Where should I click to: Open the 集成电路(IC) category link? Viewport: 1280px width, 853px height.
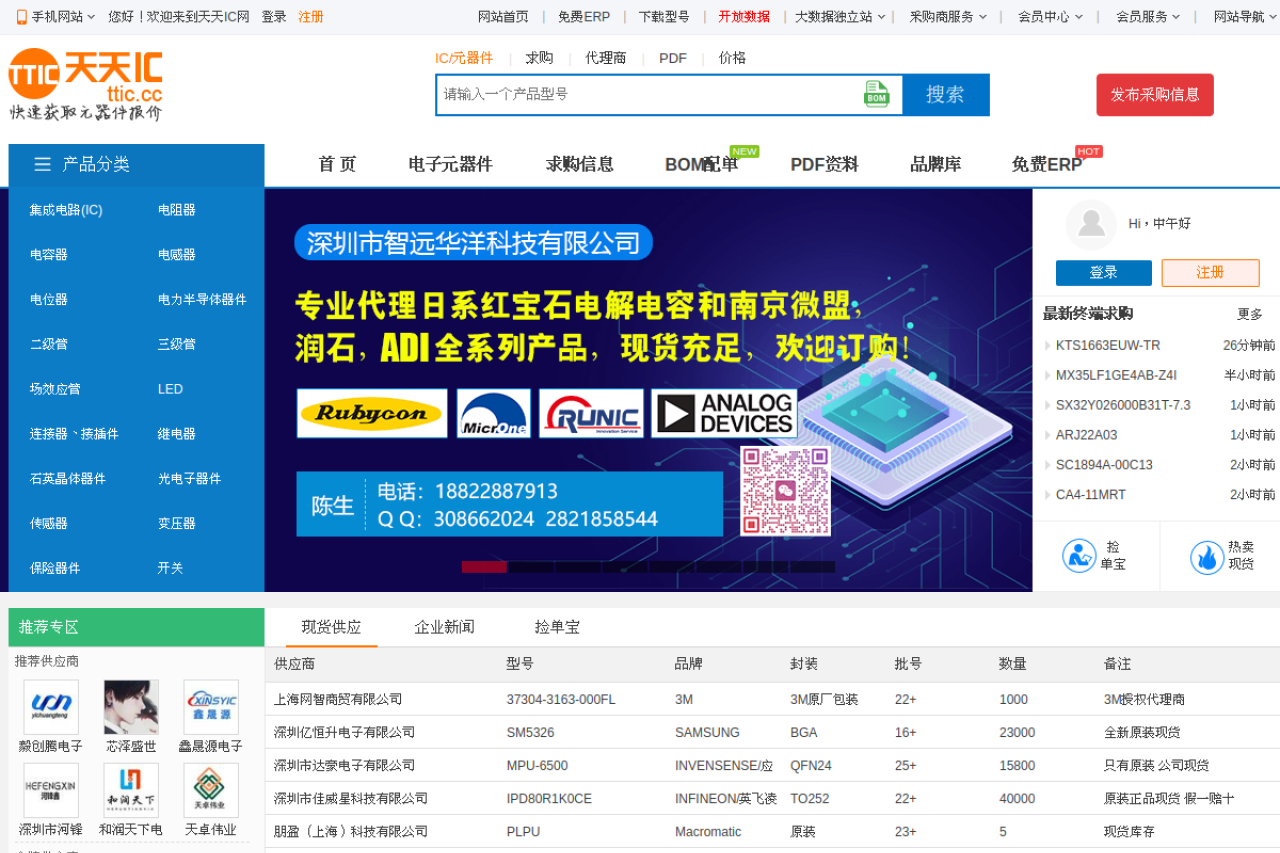[x=66, y=210]
